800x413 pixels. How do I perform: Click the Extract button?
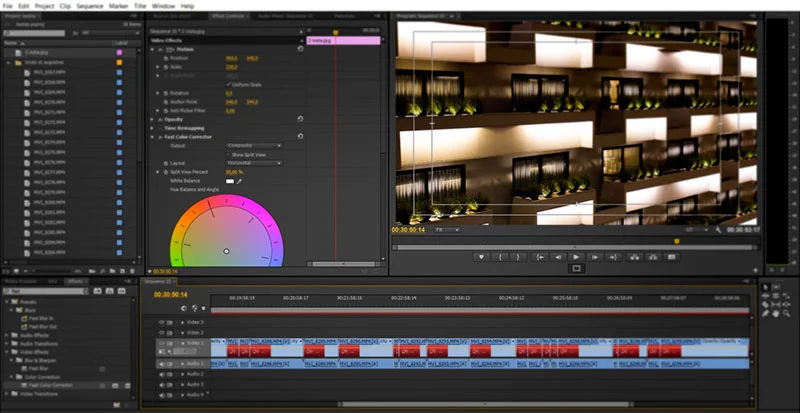coord(653,257)
